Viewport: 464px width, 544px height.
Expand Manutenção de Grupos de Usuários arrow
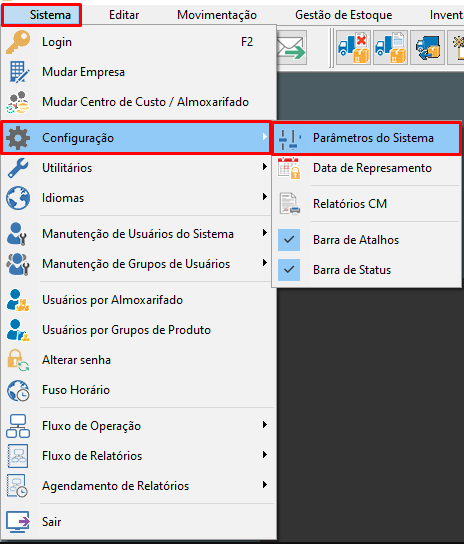click(x=265, y=263)
